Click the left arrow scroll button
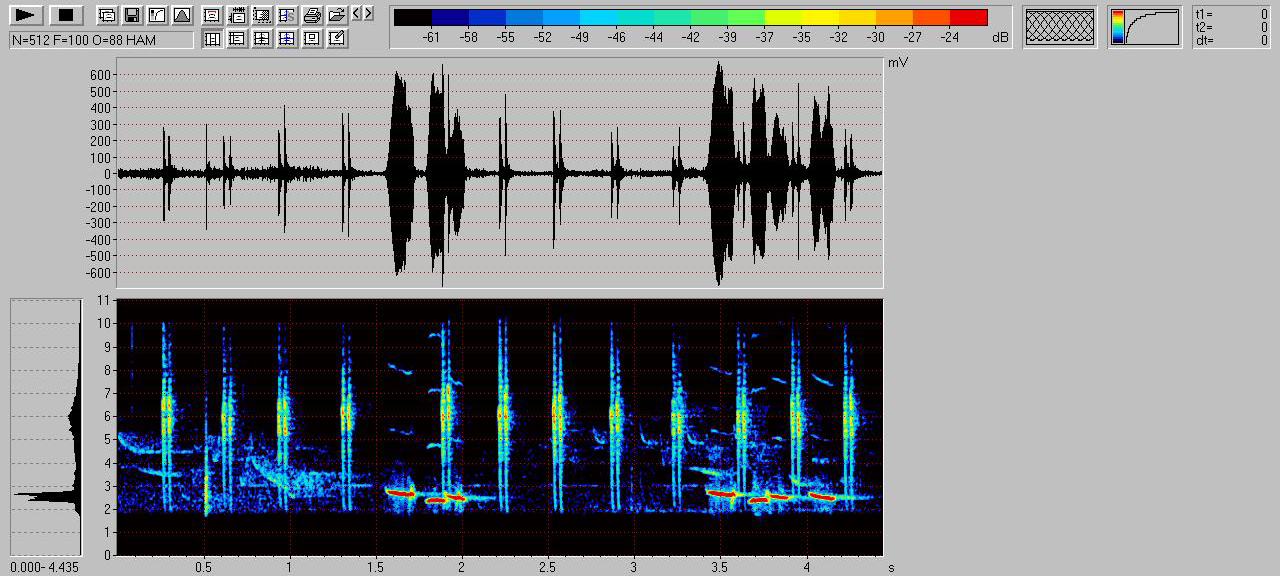This screenshot has height=576, width=1280. [x=357, y=14]
